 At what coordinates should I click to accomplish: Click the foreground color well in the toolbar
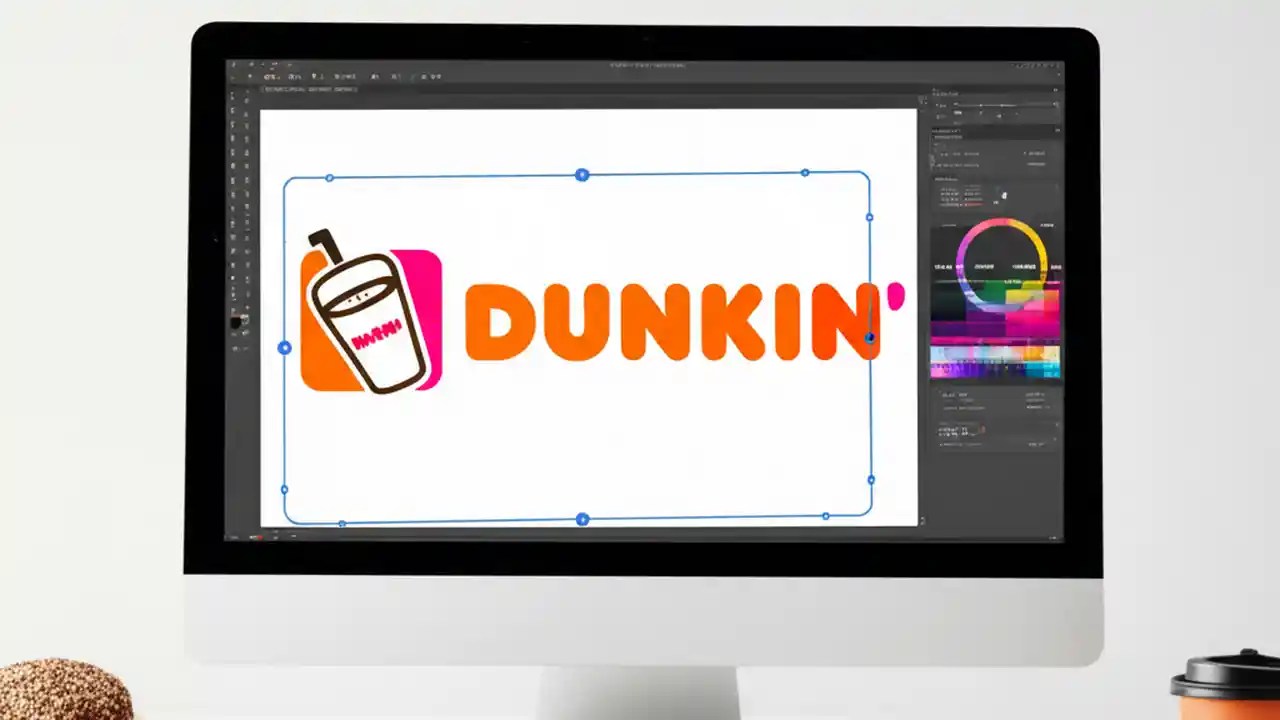[238, 322]
